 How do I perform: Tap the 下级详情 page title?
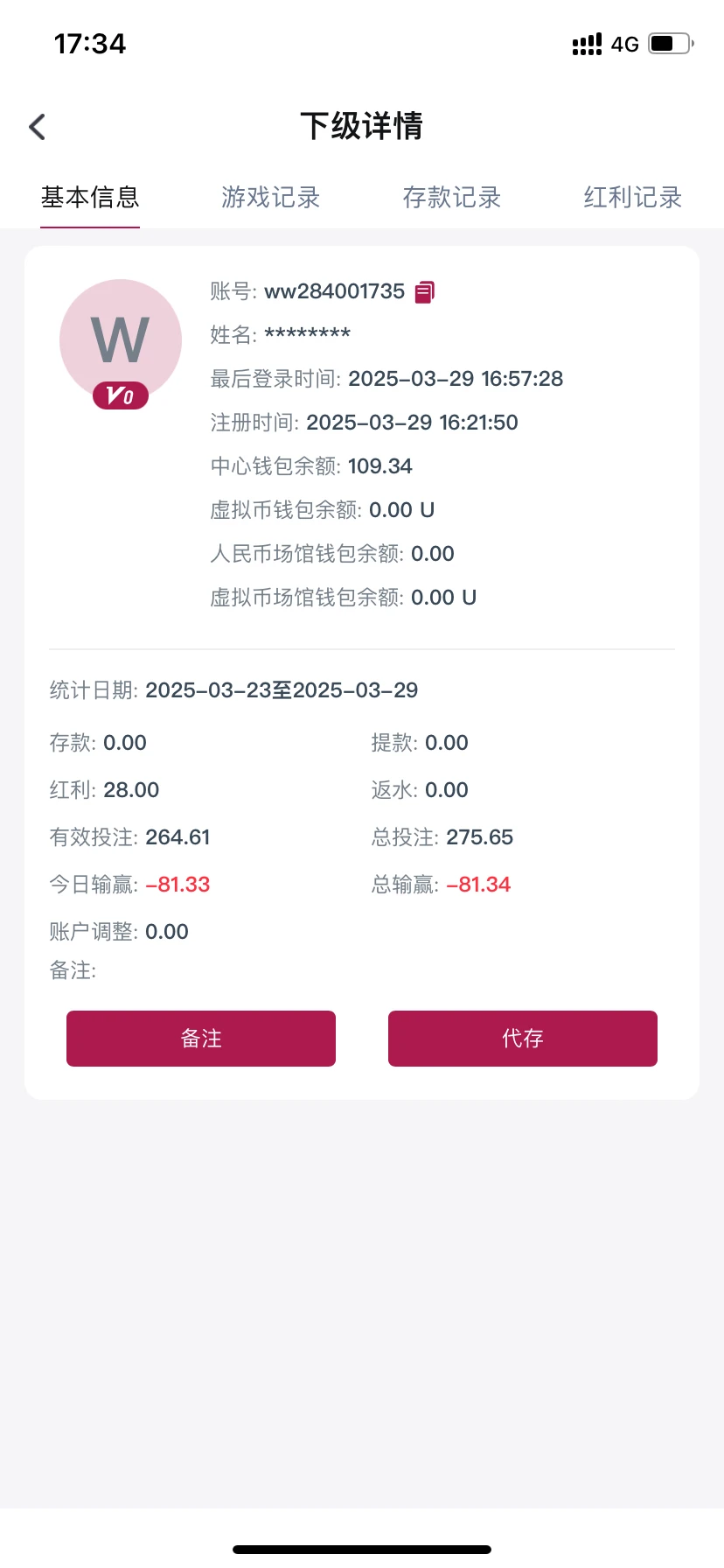coord(362,126)
